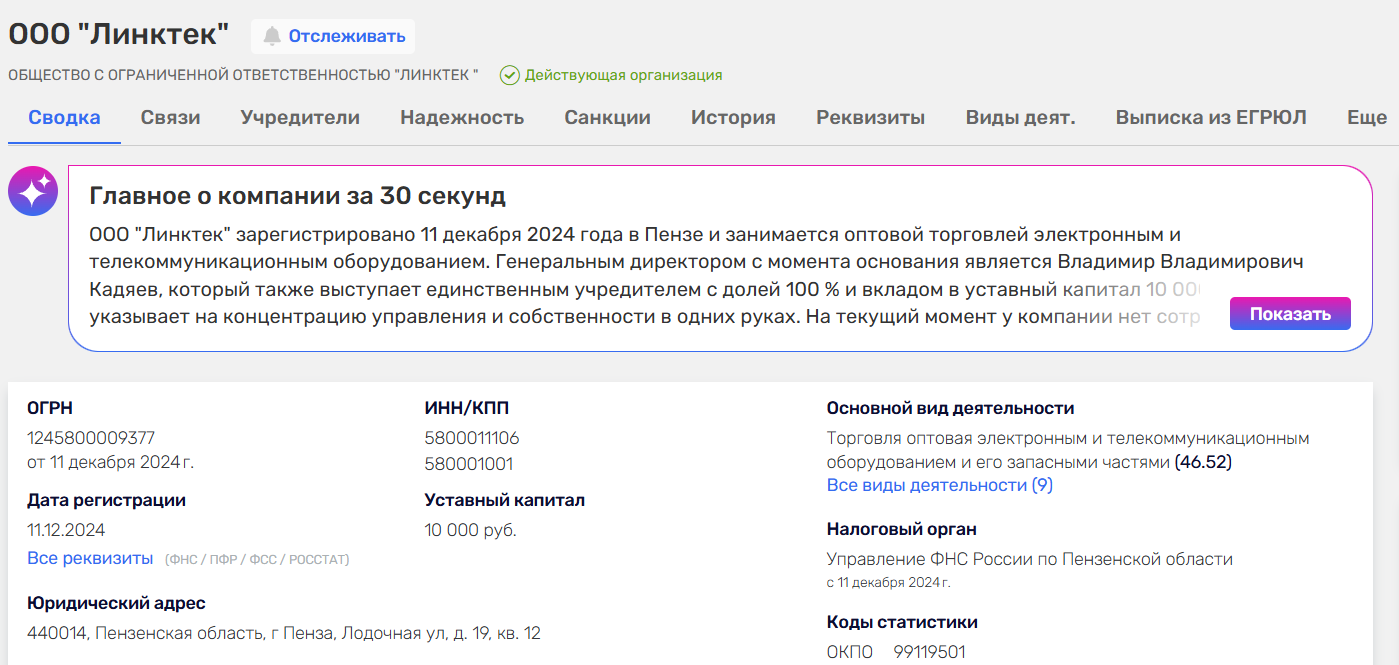This screenshot has width=1399, height=665.
Task: Click the Все реквизиты link
Action: tap(90, 558)
